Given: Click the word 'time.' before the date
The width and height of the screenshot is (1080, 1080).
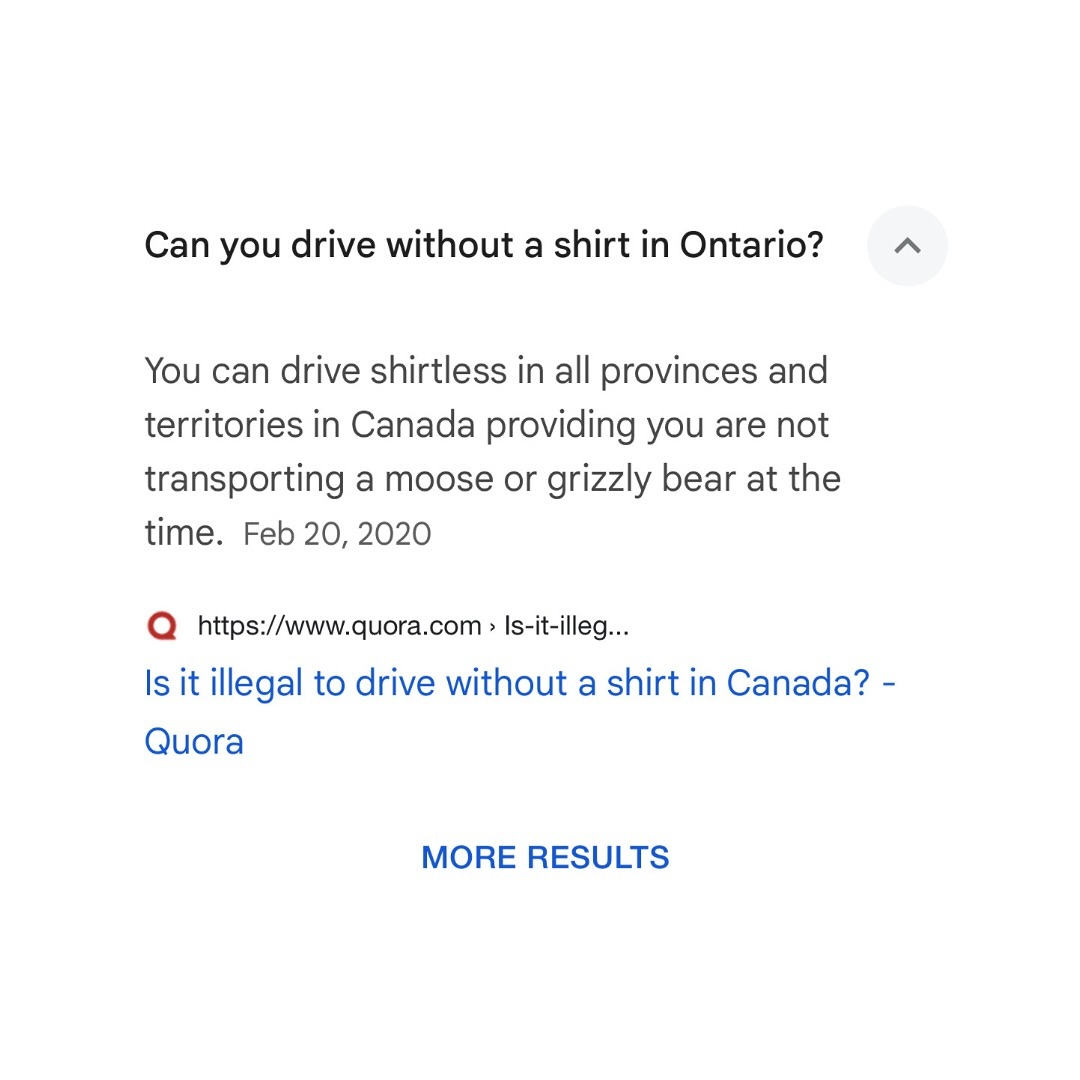Looking at the screenshot, I should (184, 533).
